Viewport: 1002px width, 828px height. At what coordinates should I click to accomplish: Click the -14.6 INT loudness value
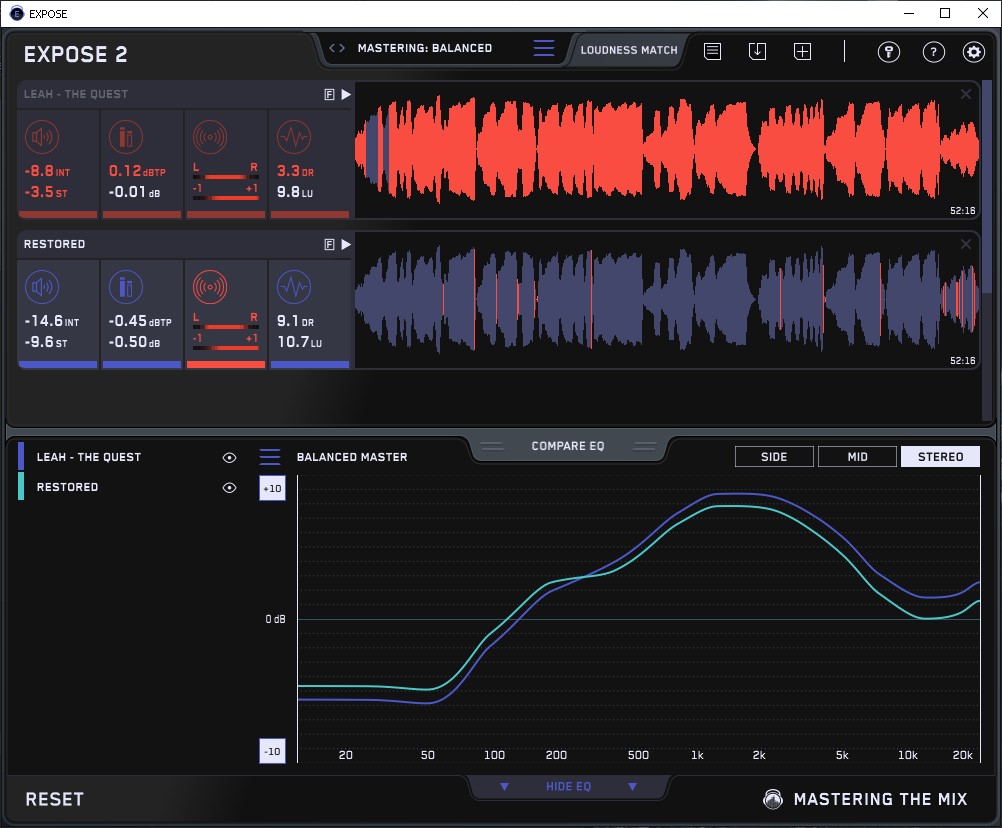51,321
